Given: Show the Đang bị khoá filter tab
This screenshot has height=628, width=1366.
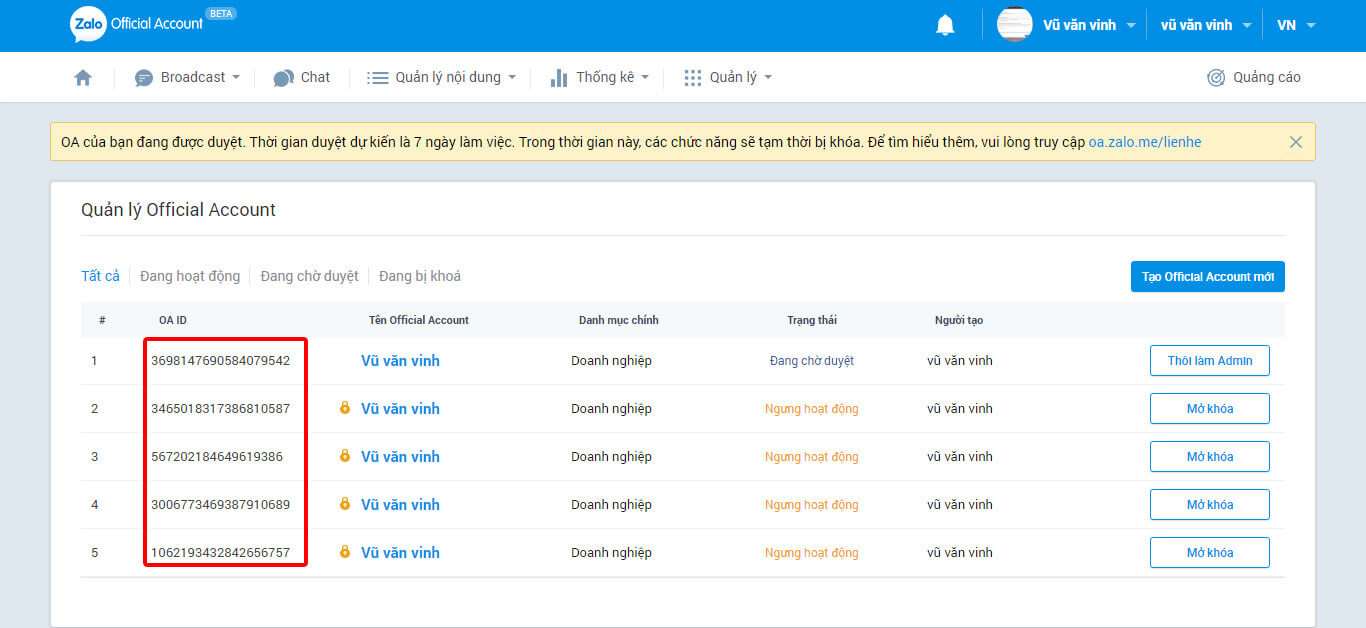Looking at the screenshot, I should [420, 276].
